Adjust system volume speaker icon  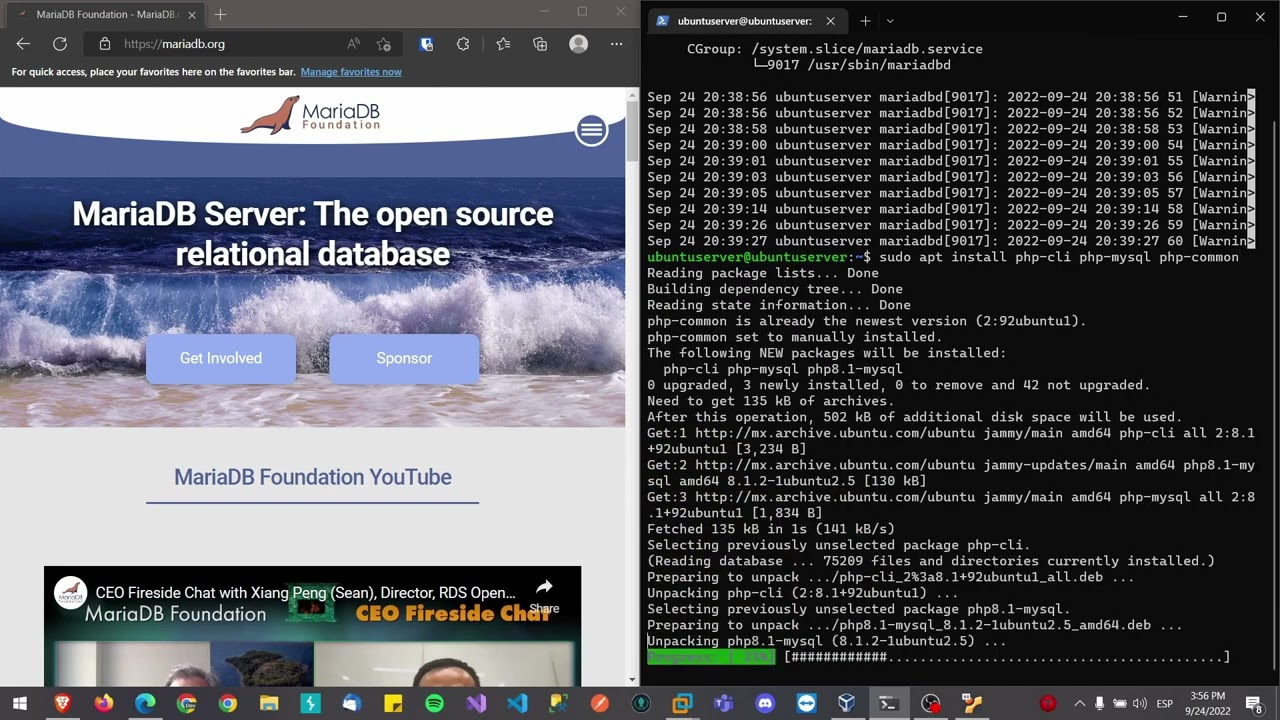tap(1142, 704)
